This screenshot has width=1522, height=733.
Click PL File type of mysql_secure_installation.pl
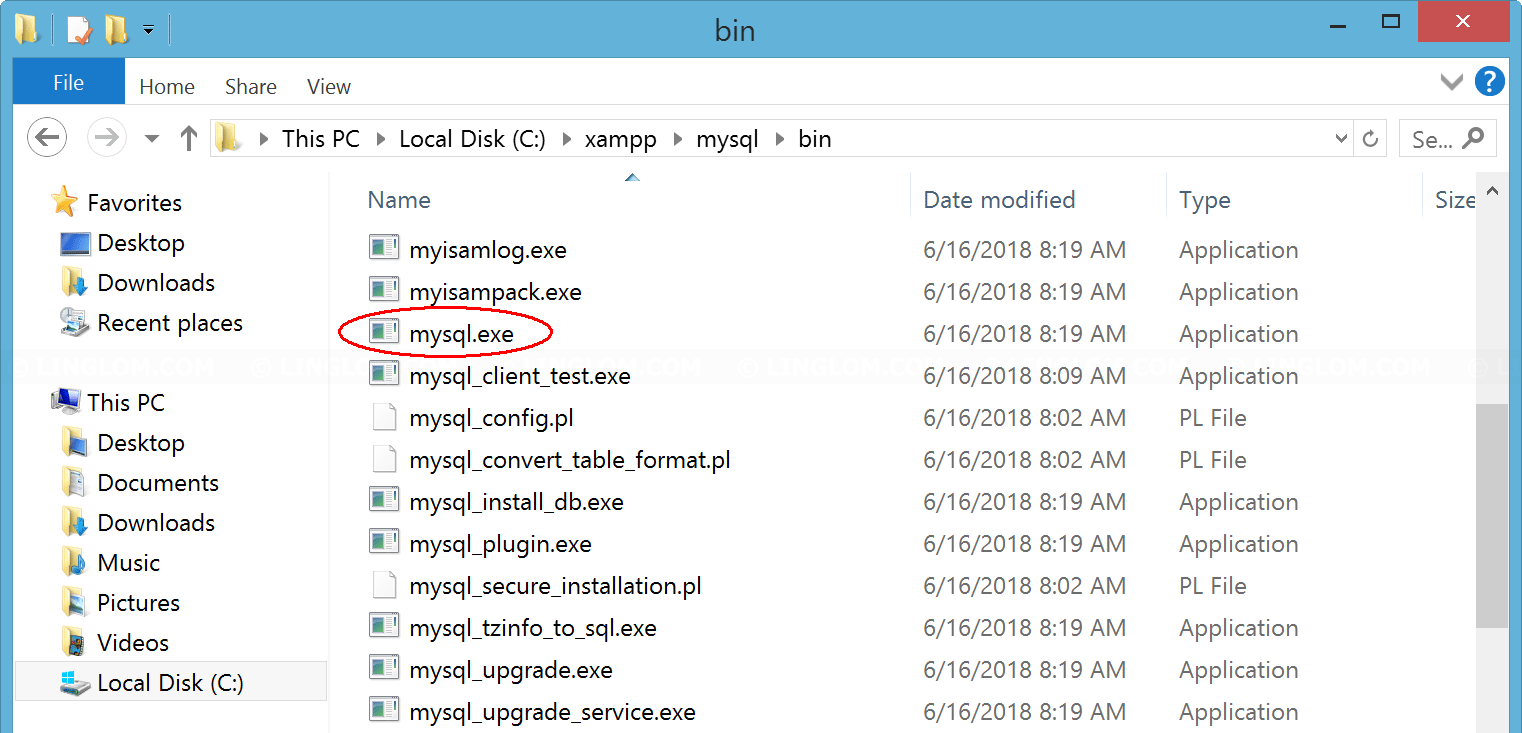pos(1213,586)
